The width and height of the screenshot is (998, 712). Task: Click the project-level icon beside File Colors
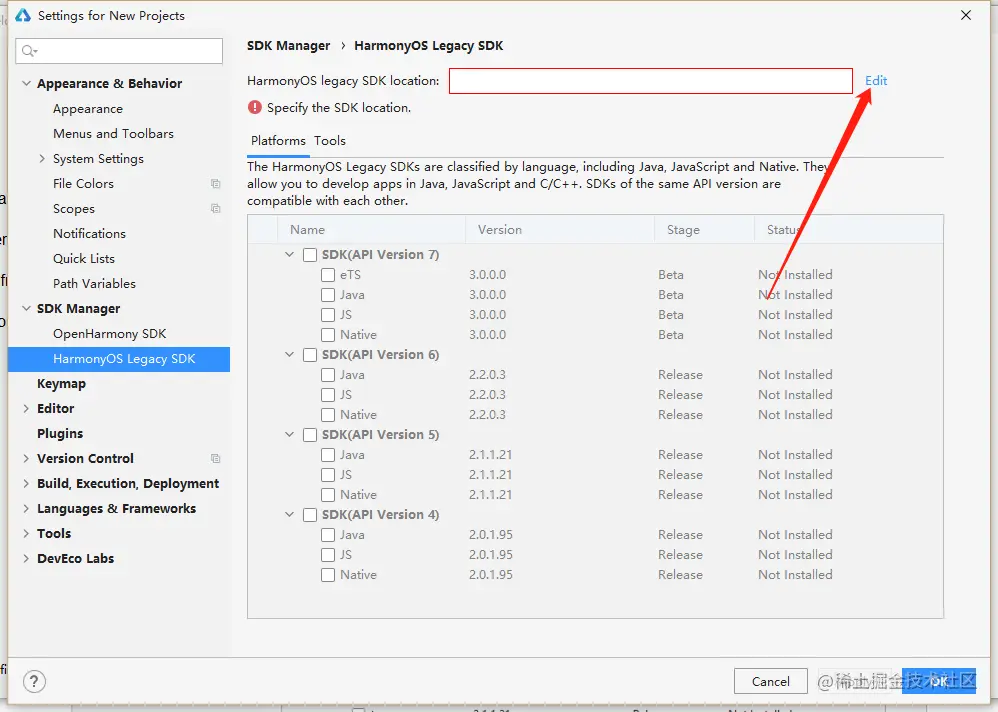coord(216,184)
